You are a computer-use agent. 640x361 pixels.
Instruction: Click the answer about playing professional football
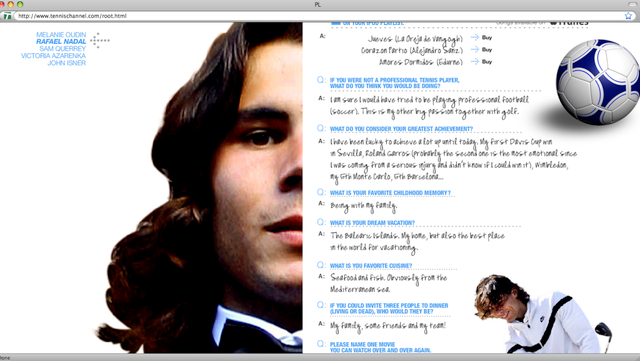tap(429, 106)
